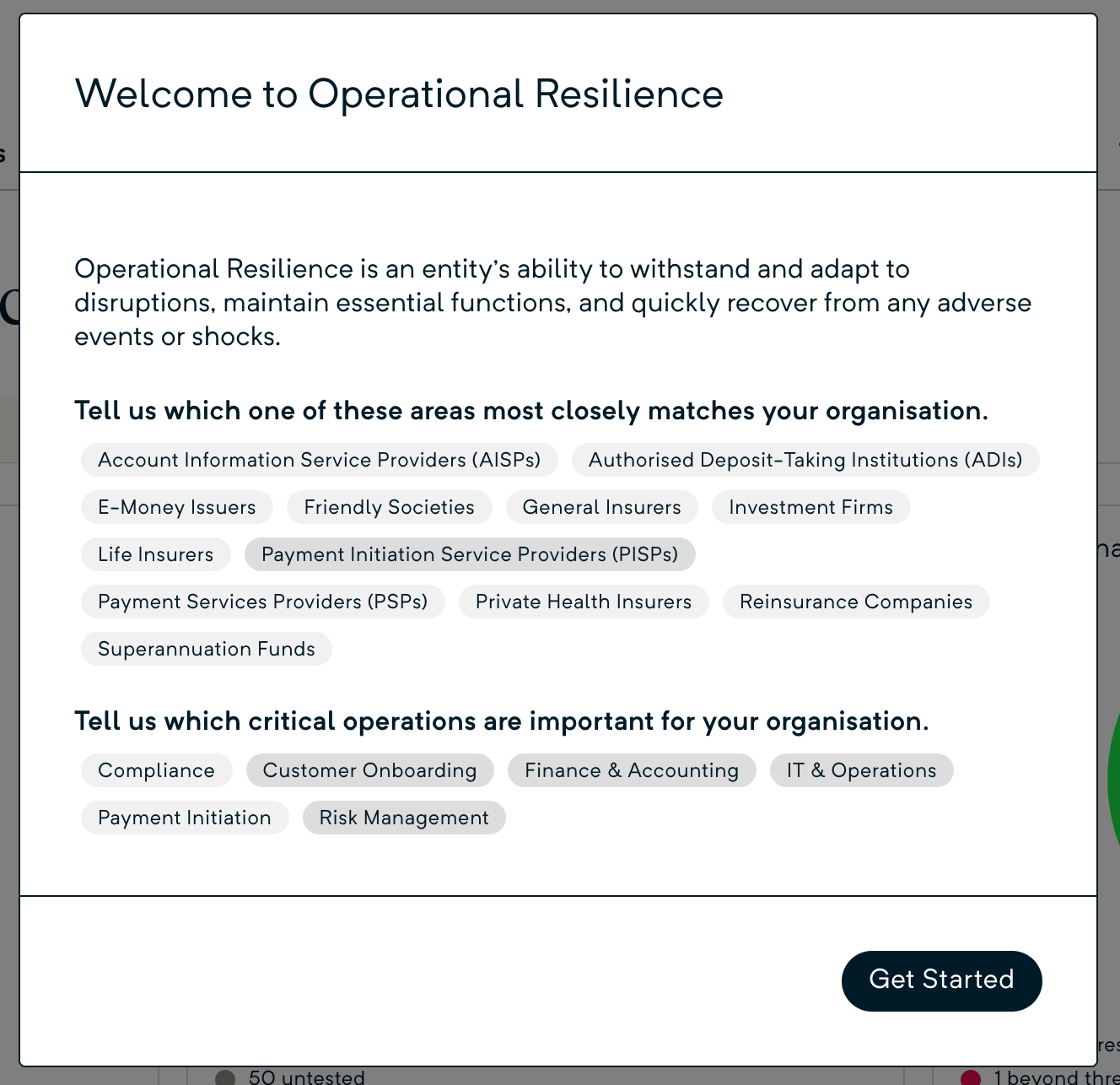This screenshot has width=1120, height=1085.
Task: Choose Authorised Deposit-Taking Institutions (ADIs) option
Action: [805, 460]
